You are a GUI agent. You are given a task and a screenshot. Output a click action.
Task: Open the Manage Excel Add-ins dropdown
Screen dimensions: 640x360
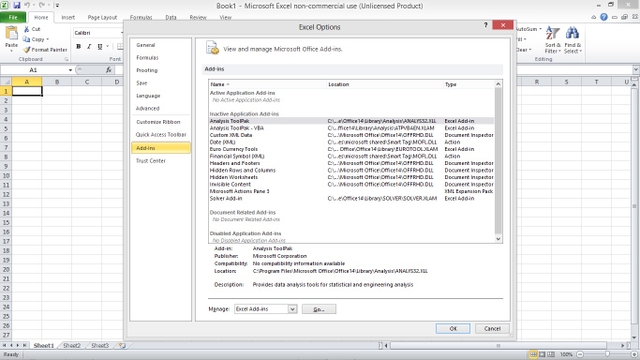click(292, 309)
